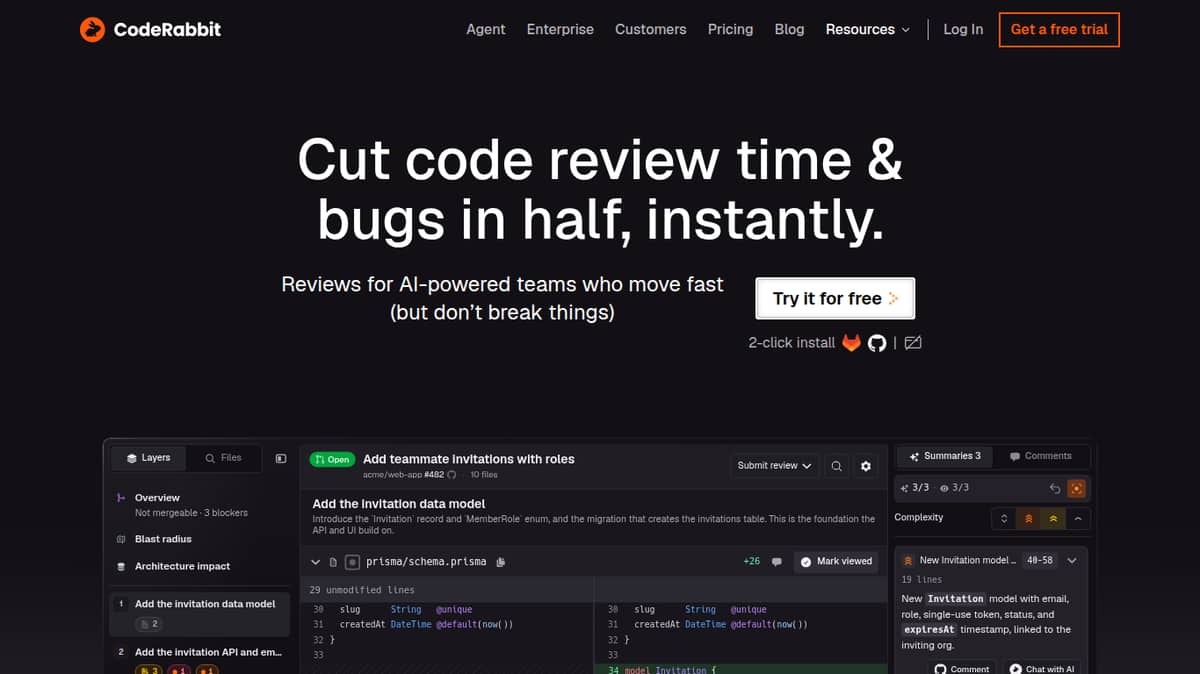
Task: Toggle the sidebar panel icon beside the Files tab
Action: coord(281,458)
